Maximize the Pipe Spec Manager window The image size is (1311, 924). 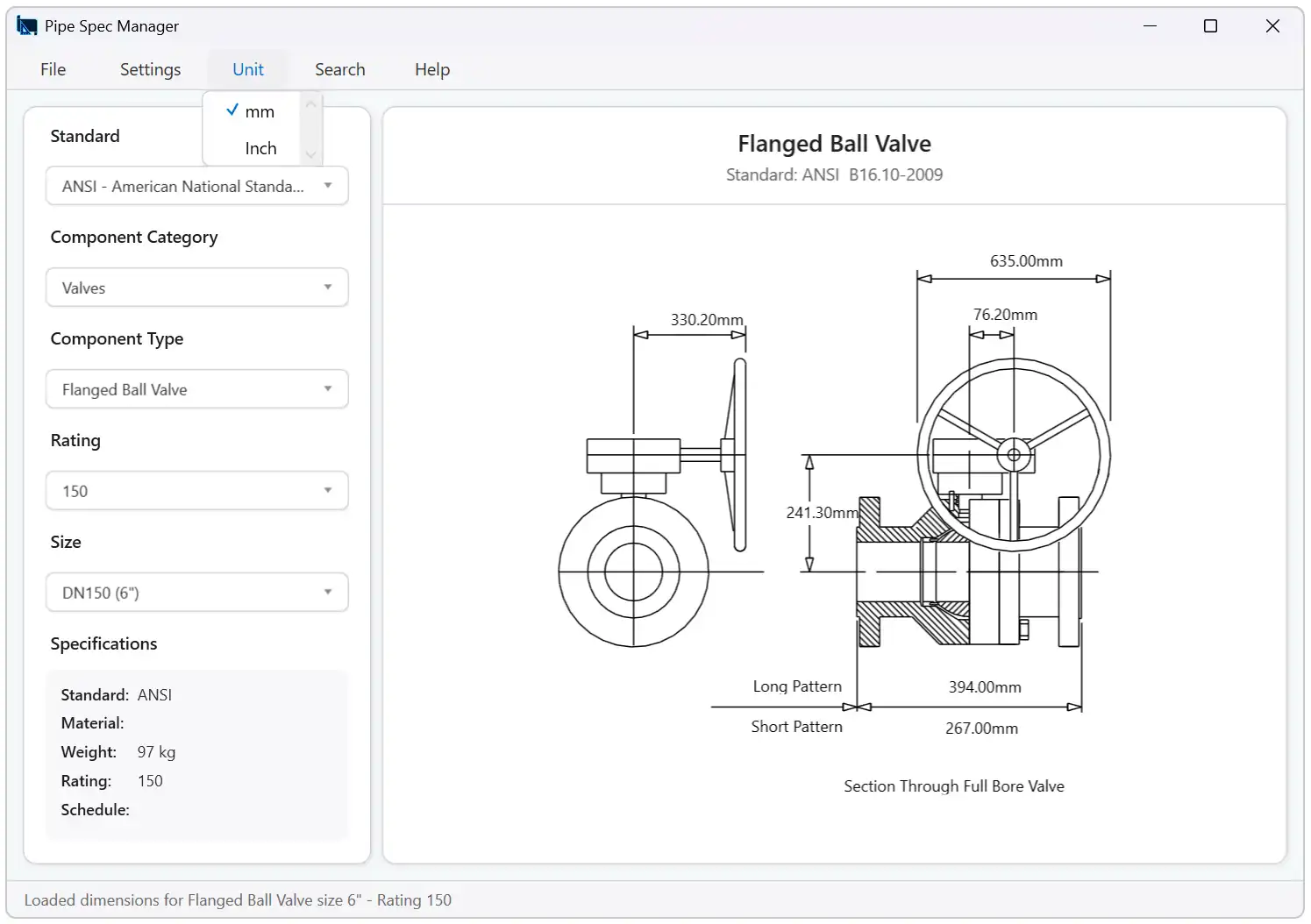[x=1210, y=26]
